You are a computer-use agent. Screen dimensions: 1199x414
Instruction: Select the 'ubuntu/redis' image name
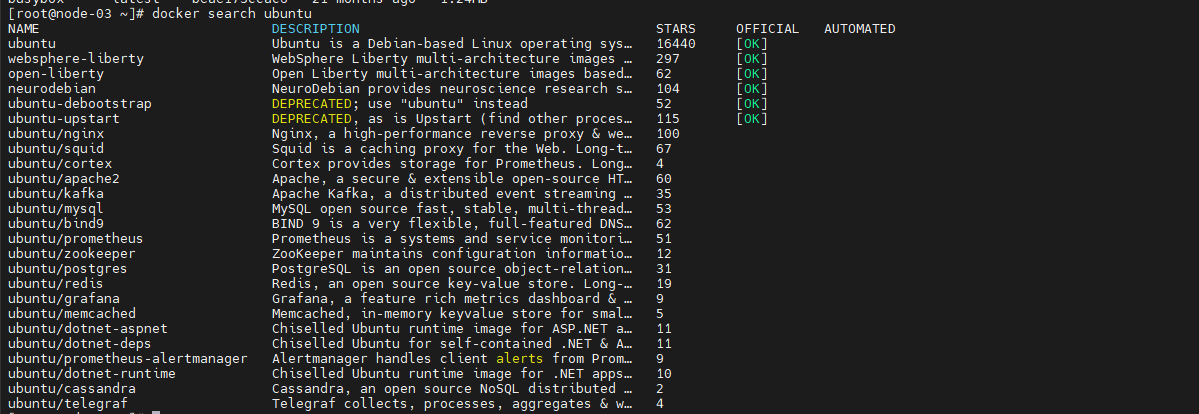coord(56,284)
